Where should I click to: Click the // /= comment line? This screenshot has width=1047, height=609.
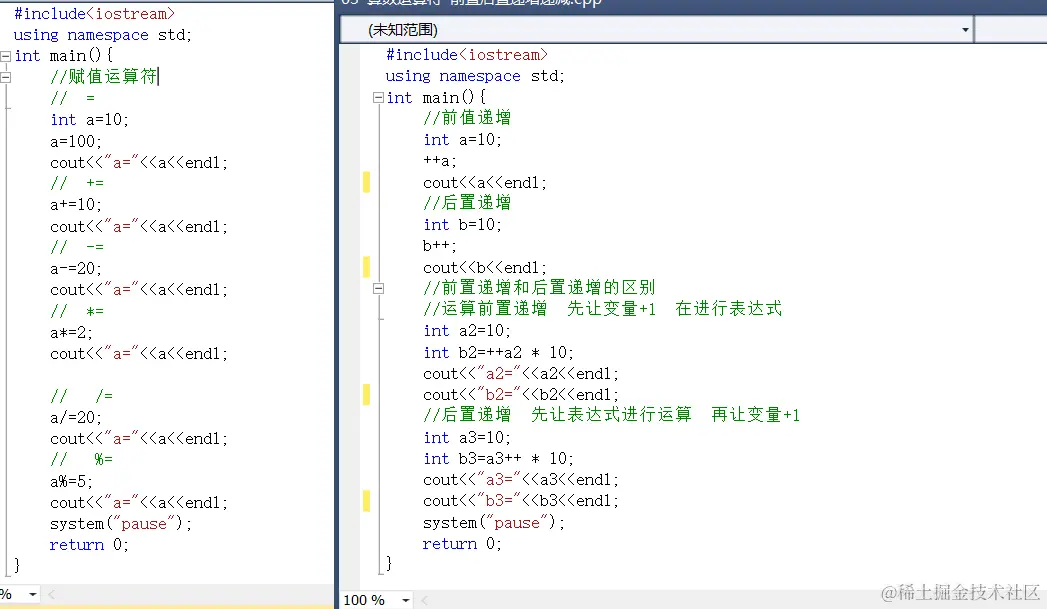pos(81,397)
